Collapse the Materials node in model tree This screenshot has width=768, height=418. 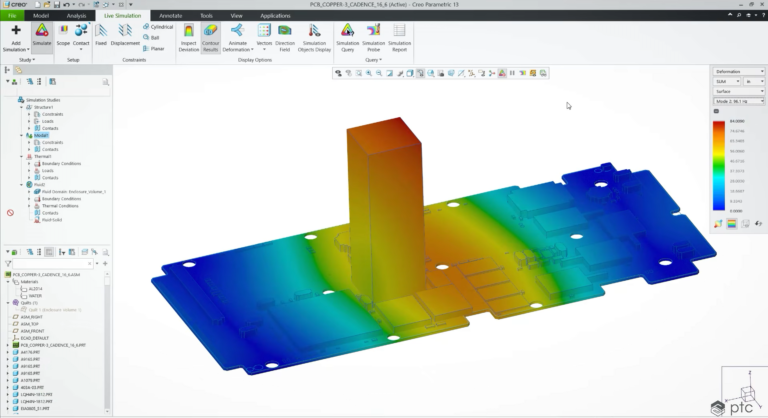(8, 282)
